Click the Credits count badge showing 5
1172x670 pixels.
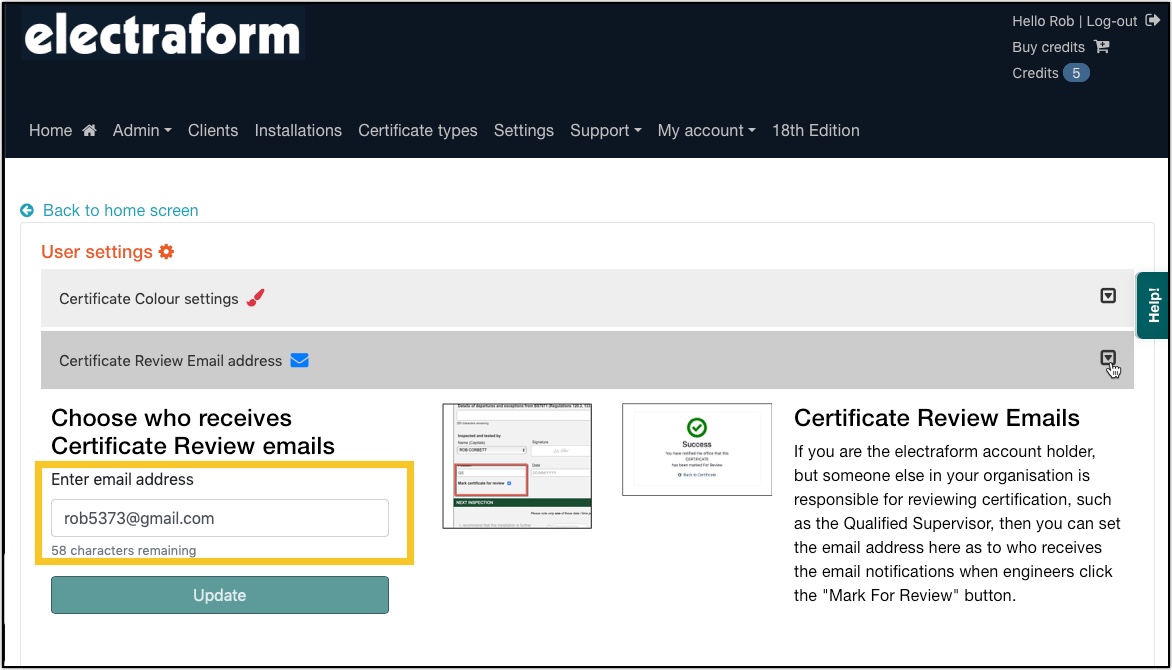point(1076,73)
